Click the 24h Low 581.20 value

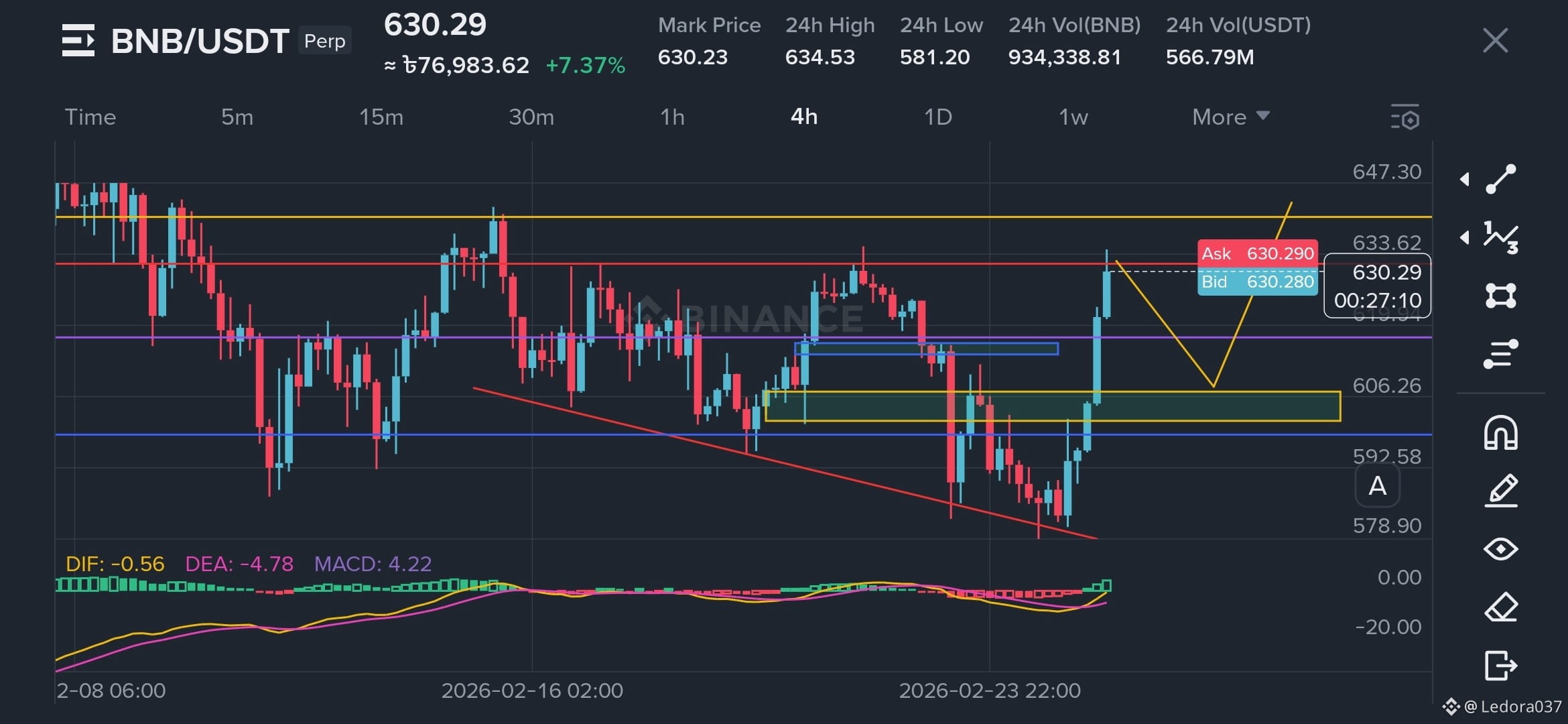point(935,58)
